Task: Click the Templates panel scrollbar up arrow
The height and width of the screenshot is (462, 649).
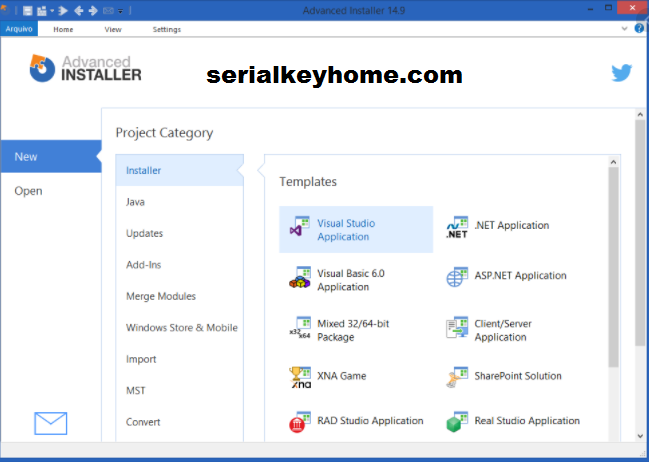Action: [x=613, y=162]
